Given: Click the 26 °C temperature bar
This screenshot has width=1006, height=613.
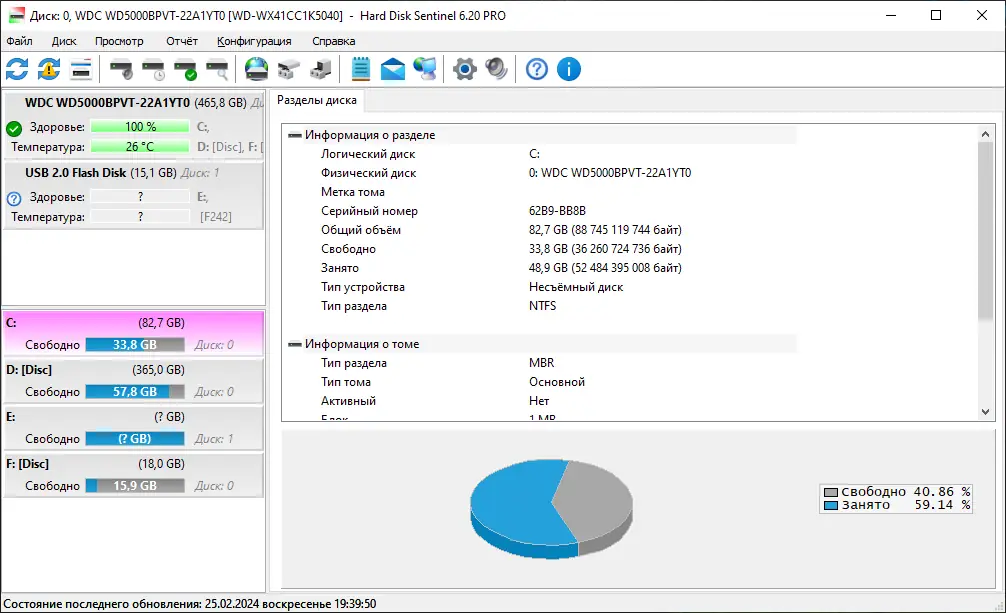Looking at the screenshot, I should (x=140, y=146).
